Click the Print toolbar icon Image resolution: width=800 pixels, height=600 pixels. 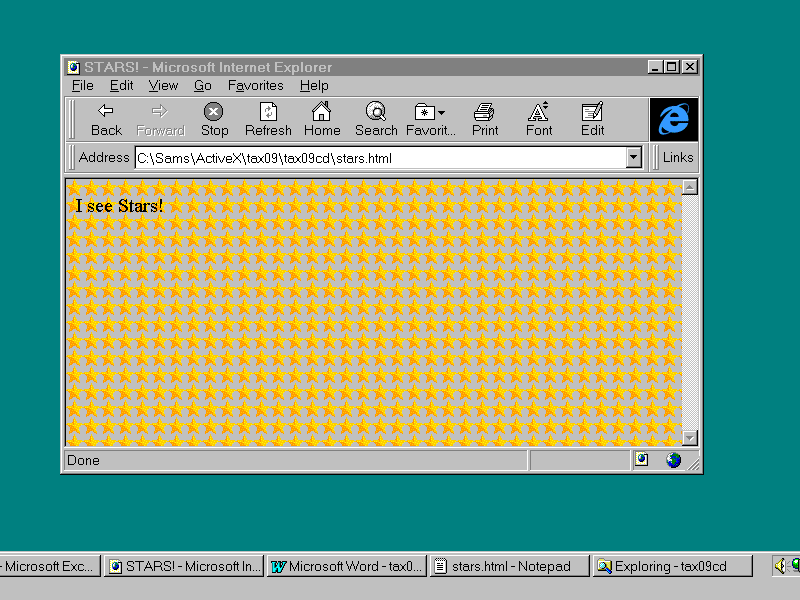click(485, 111)
